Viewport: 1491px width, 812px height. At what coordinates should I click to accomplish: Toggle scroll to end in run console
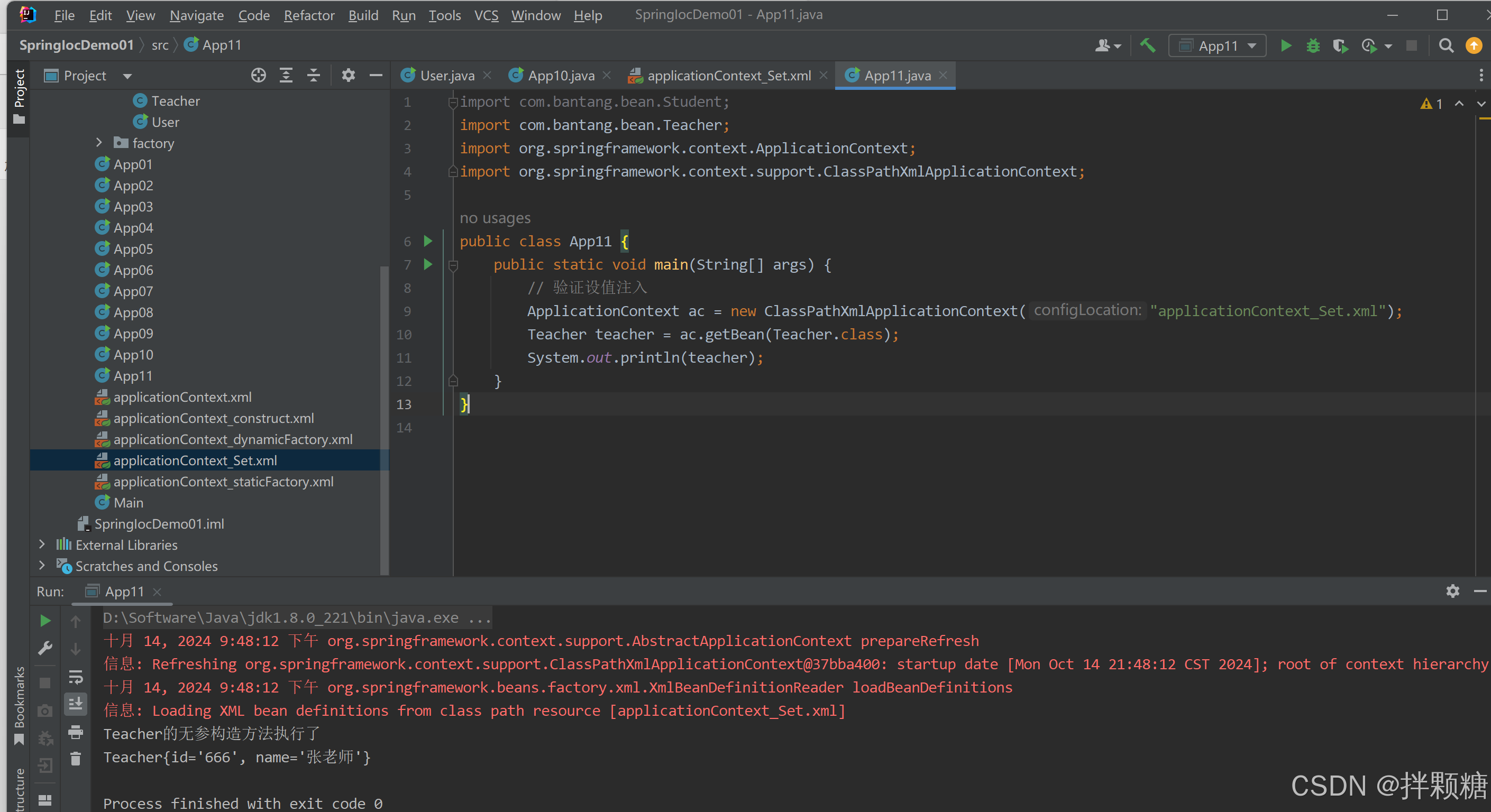[76, 704]
